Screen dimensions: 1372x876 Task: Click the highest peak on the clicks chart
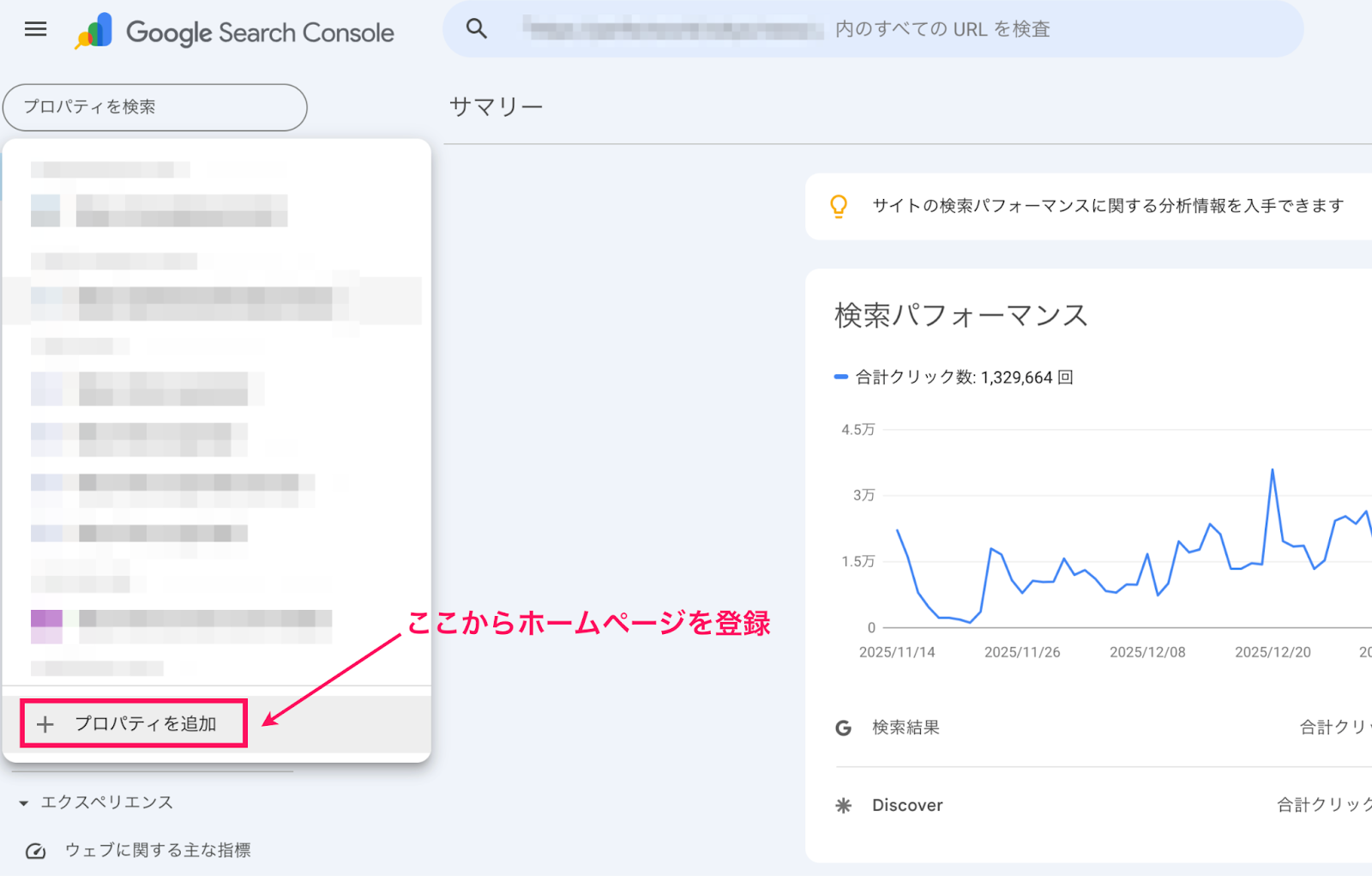tap(1273, 469)
